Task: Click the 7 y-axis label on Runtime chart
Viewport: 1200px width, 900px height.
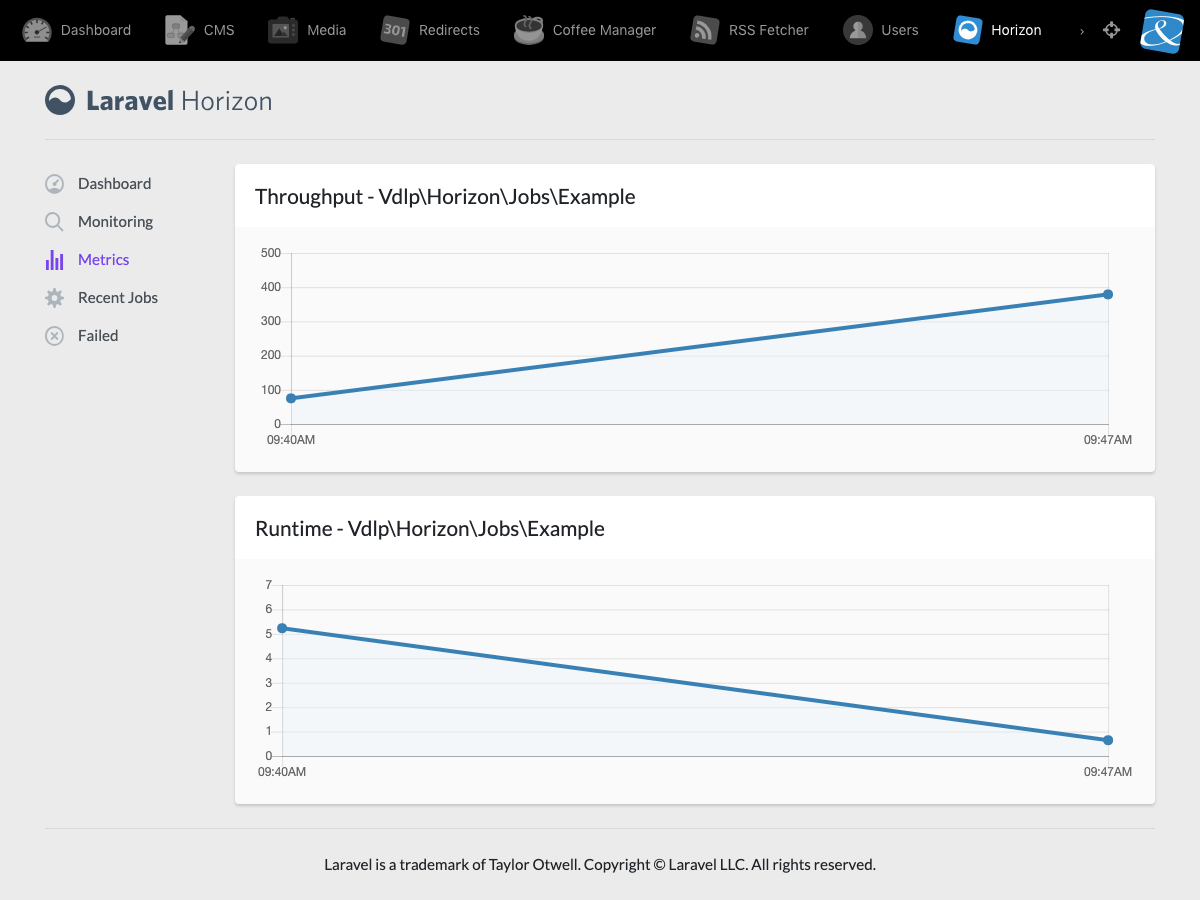Action: [268, 585]
